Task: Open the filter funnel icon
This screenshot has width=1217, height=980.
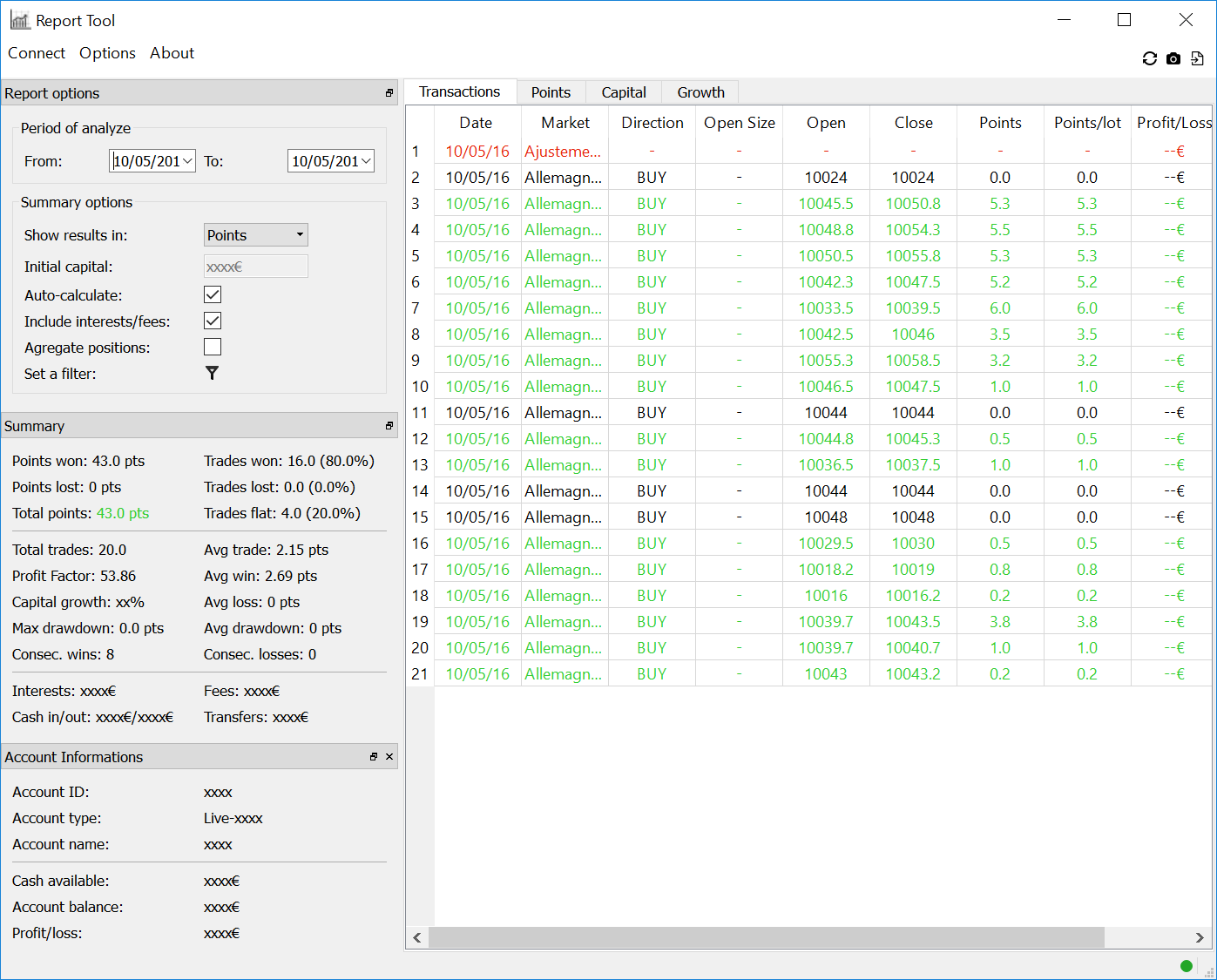Action: coord(212,373)
